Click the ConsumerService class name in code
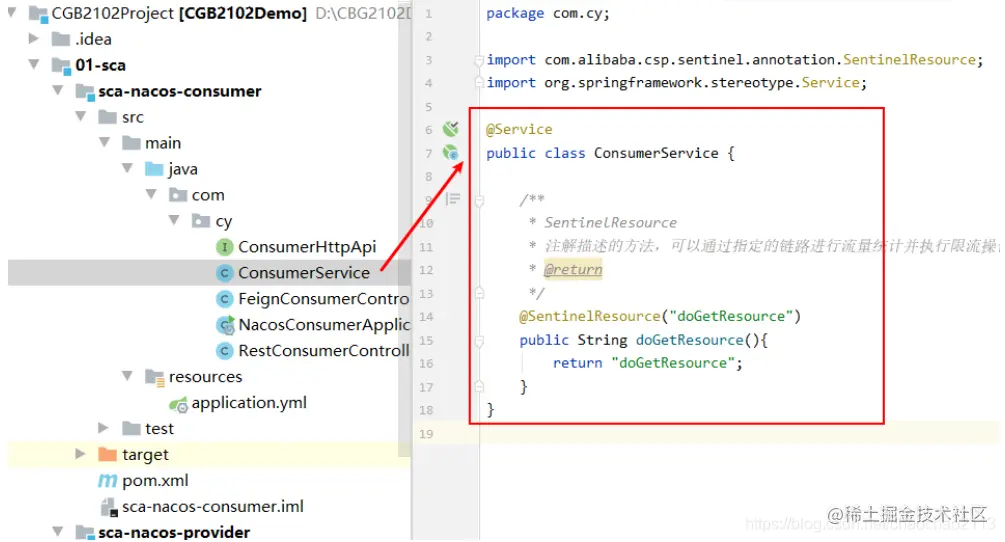This screenshot has height=542, width=1005. 656,153
